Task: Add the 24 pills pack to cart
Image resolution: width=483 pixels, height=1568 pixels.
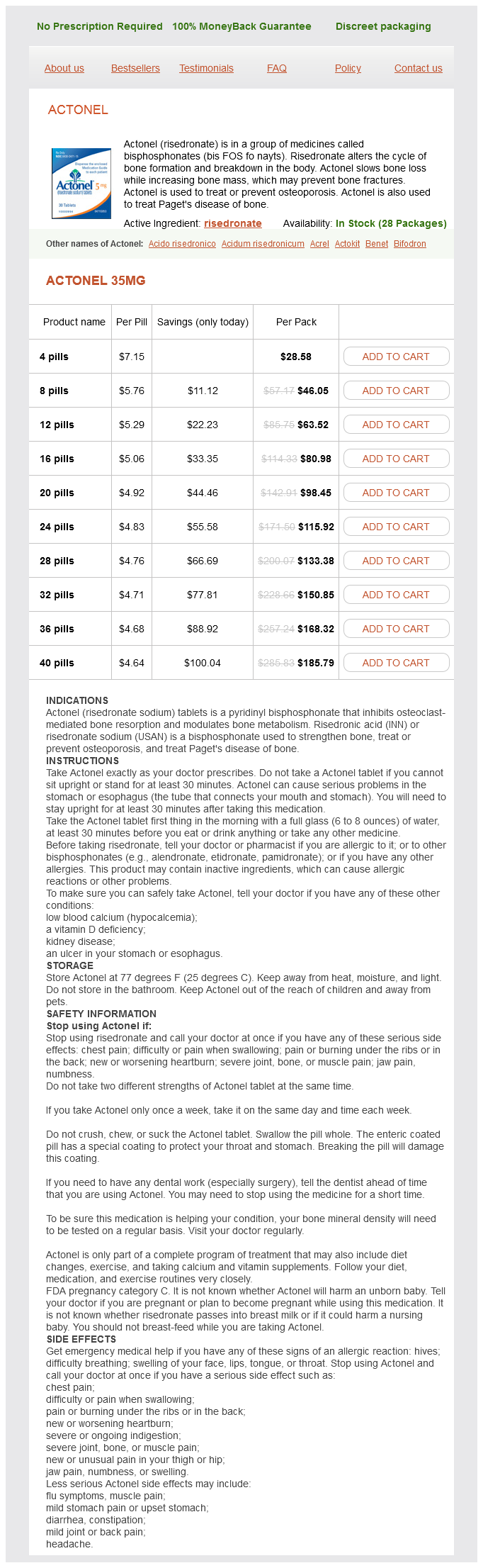Action: click(x=396, y=527)
